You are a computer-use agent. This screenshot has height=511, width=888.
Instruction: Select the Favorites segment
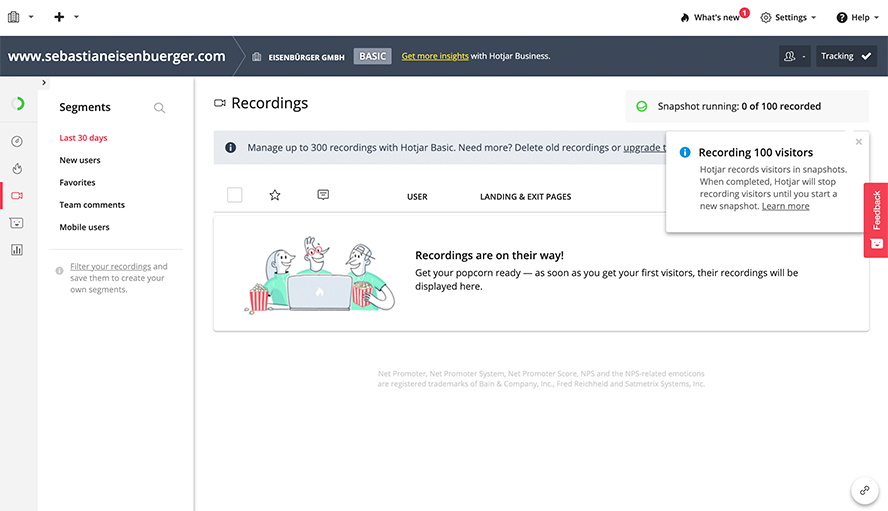click(x=78, y=182)
